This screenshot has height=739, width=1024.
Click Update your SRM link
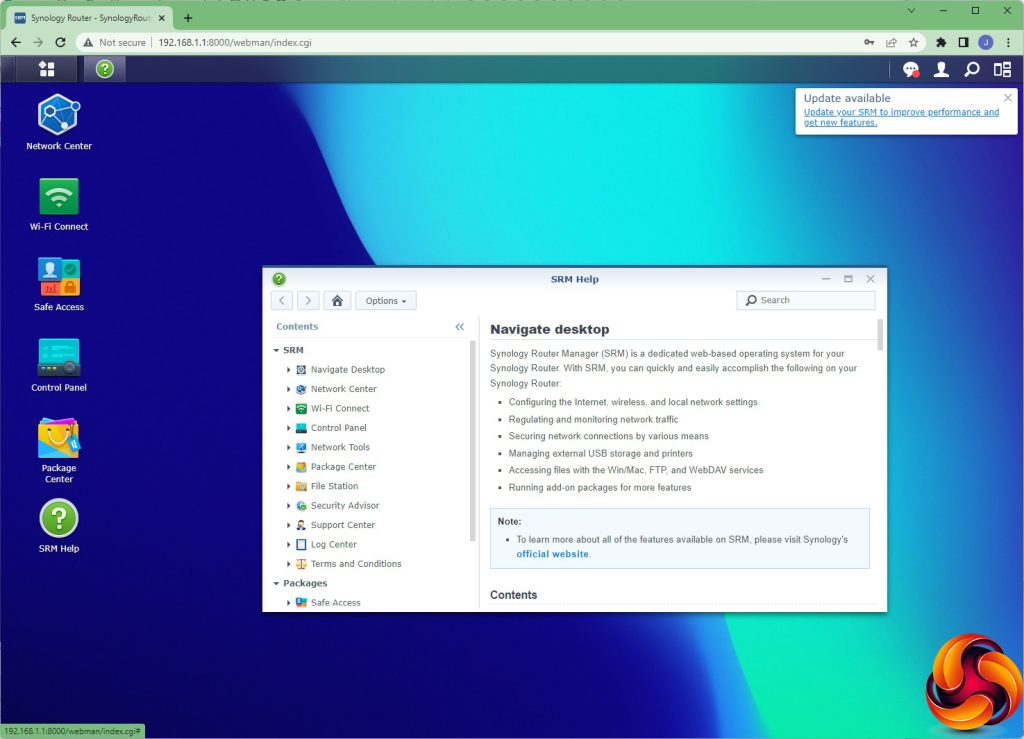tap(901, 118)
